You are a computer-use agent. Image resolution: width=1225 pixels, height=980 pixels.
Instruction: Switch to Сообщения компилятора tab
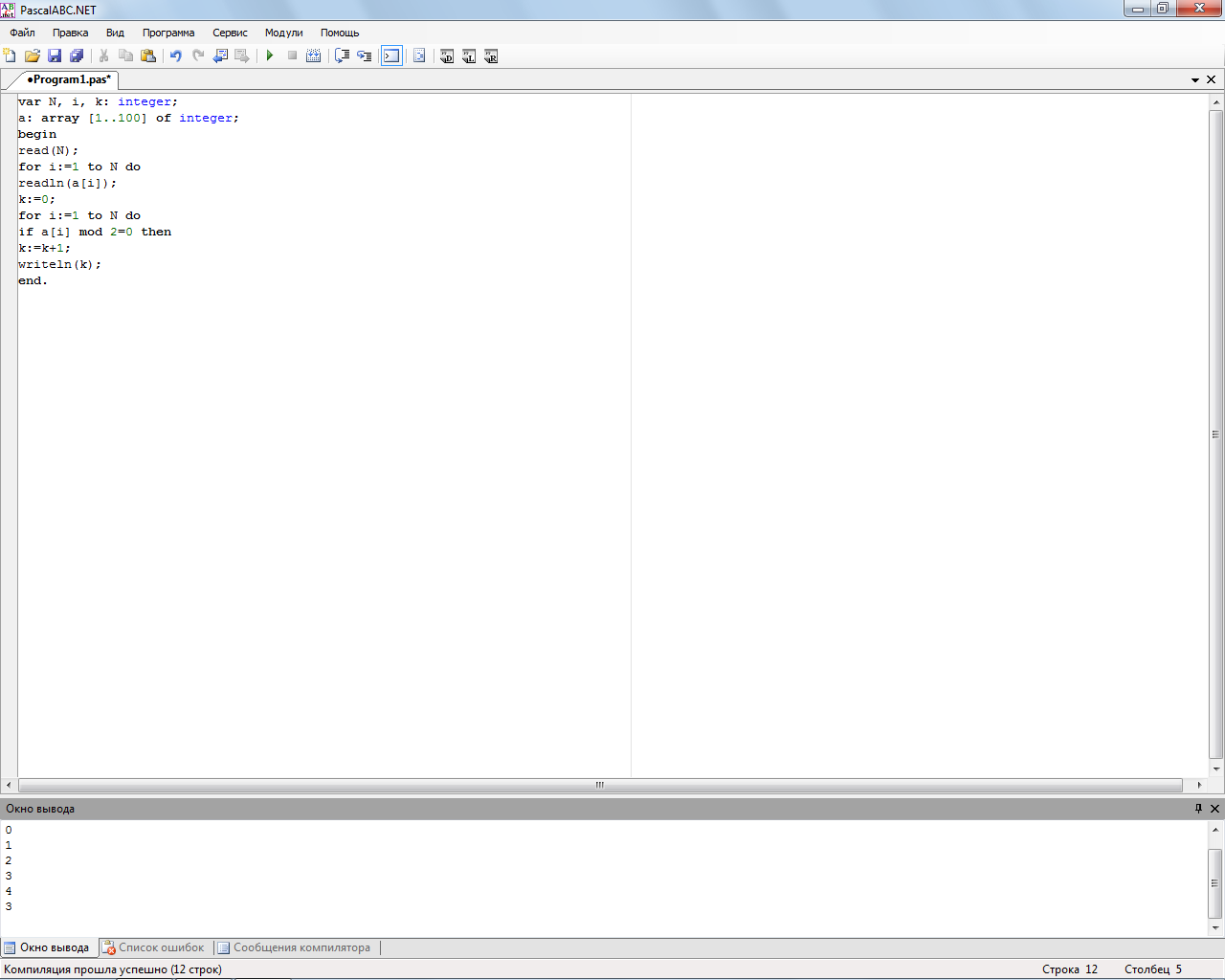tap(295, 947)
